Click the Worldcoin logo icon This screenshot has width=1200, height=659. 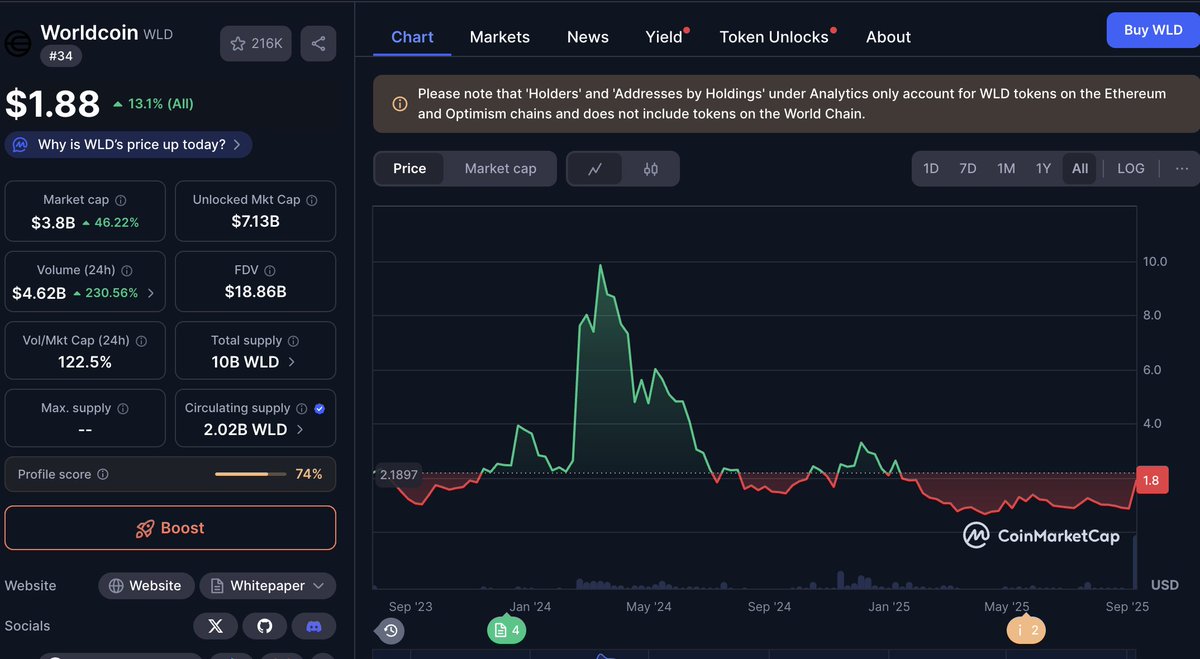coord(18,44)
